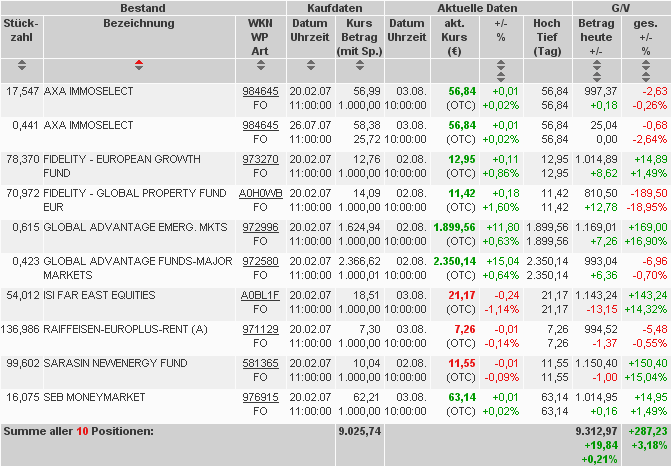Click the Summe aller 10 Positionen label
671x466 pixels.
[x=78, y=431]
